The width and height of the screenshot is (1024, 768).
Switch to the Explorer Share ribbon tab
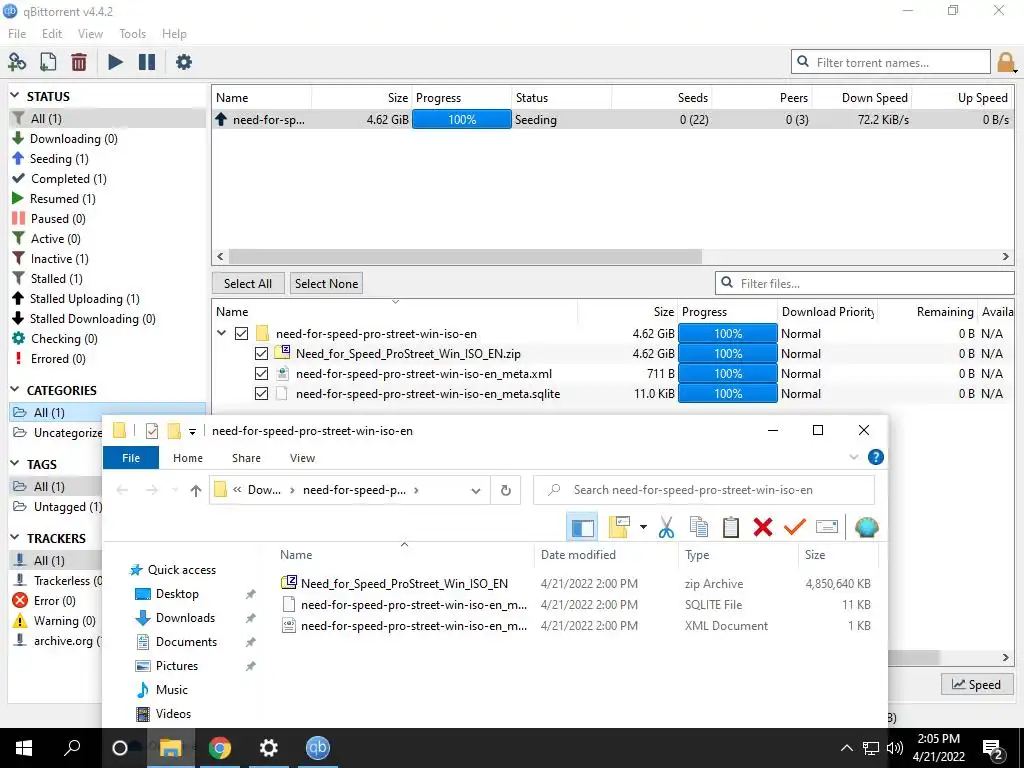246,458
